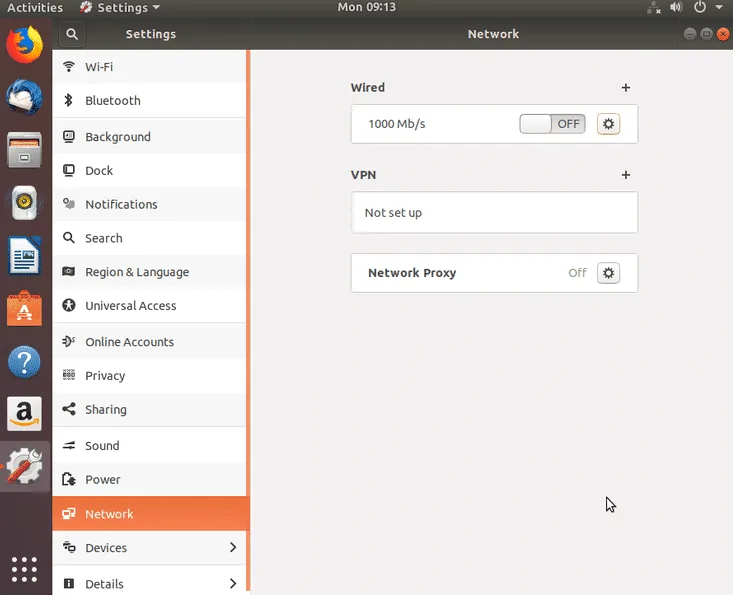Open Files manager from the dock

click(24, 150)
